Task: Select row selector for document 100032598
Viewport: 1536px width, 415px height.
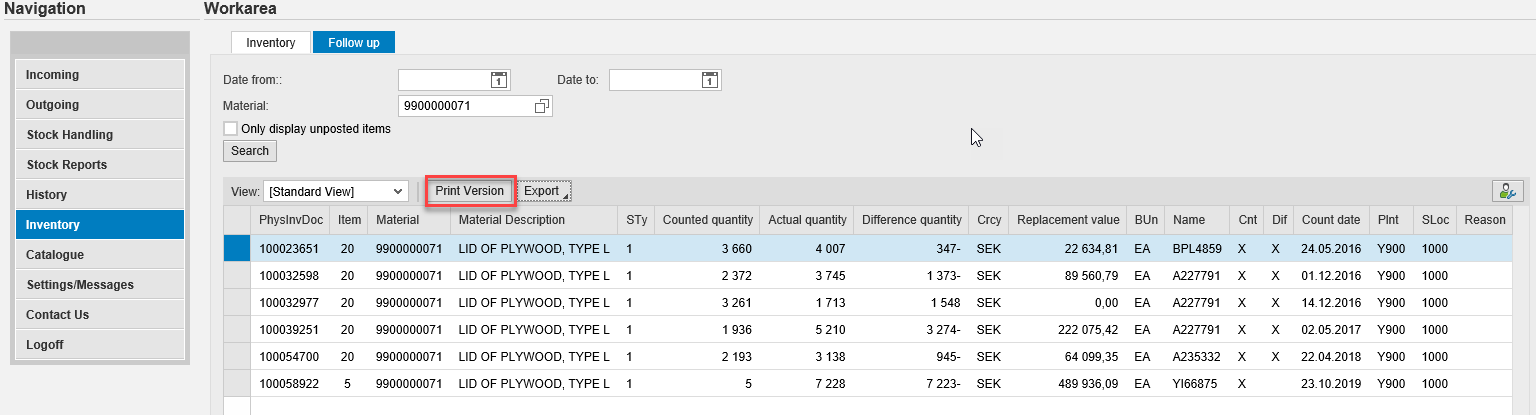Action: tap(236, 276)
